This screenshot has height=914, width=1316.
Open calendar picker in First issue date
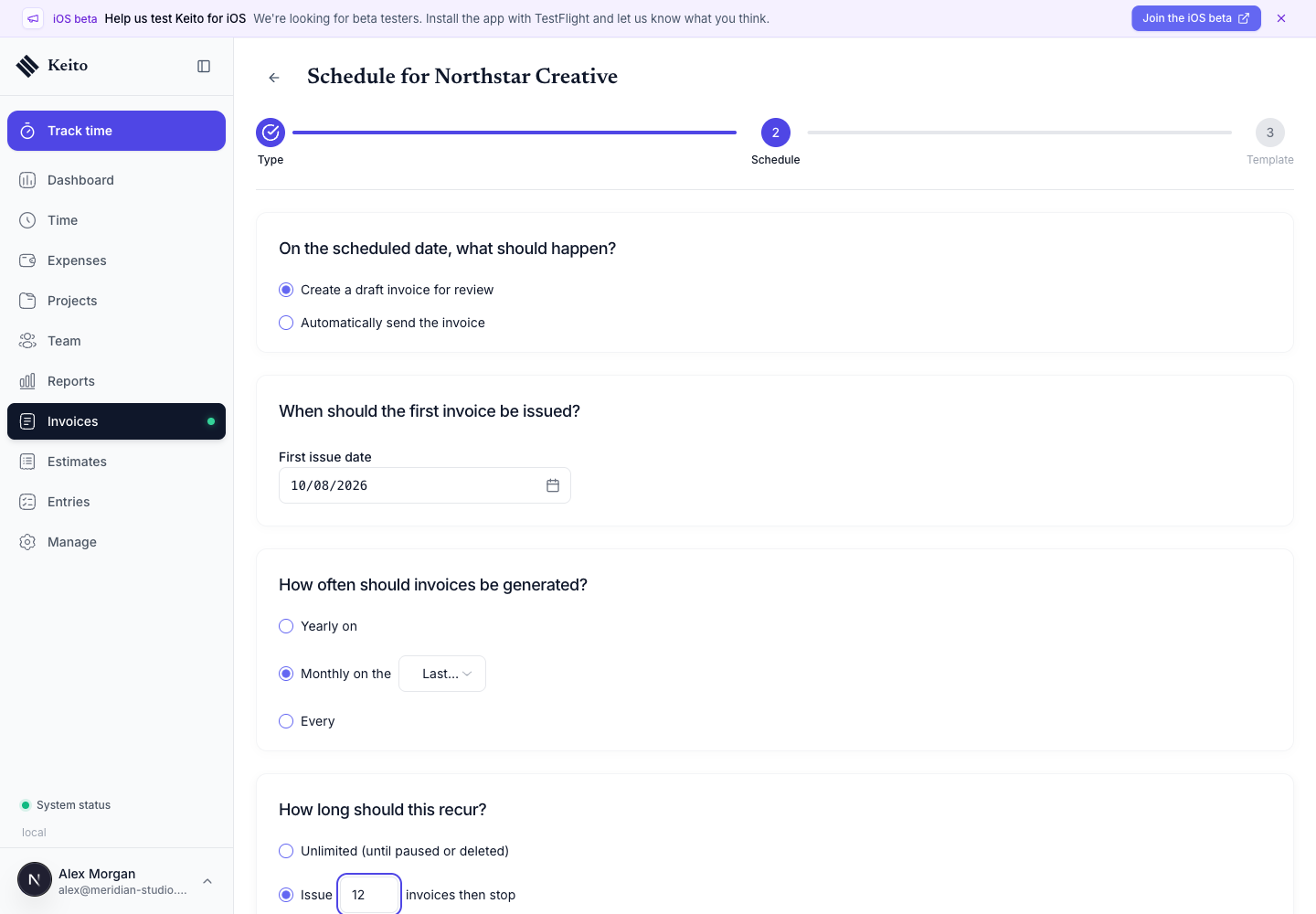tap(553, 485)
